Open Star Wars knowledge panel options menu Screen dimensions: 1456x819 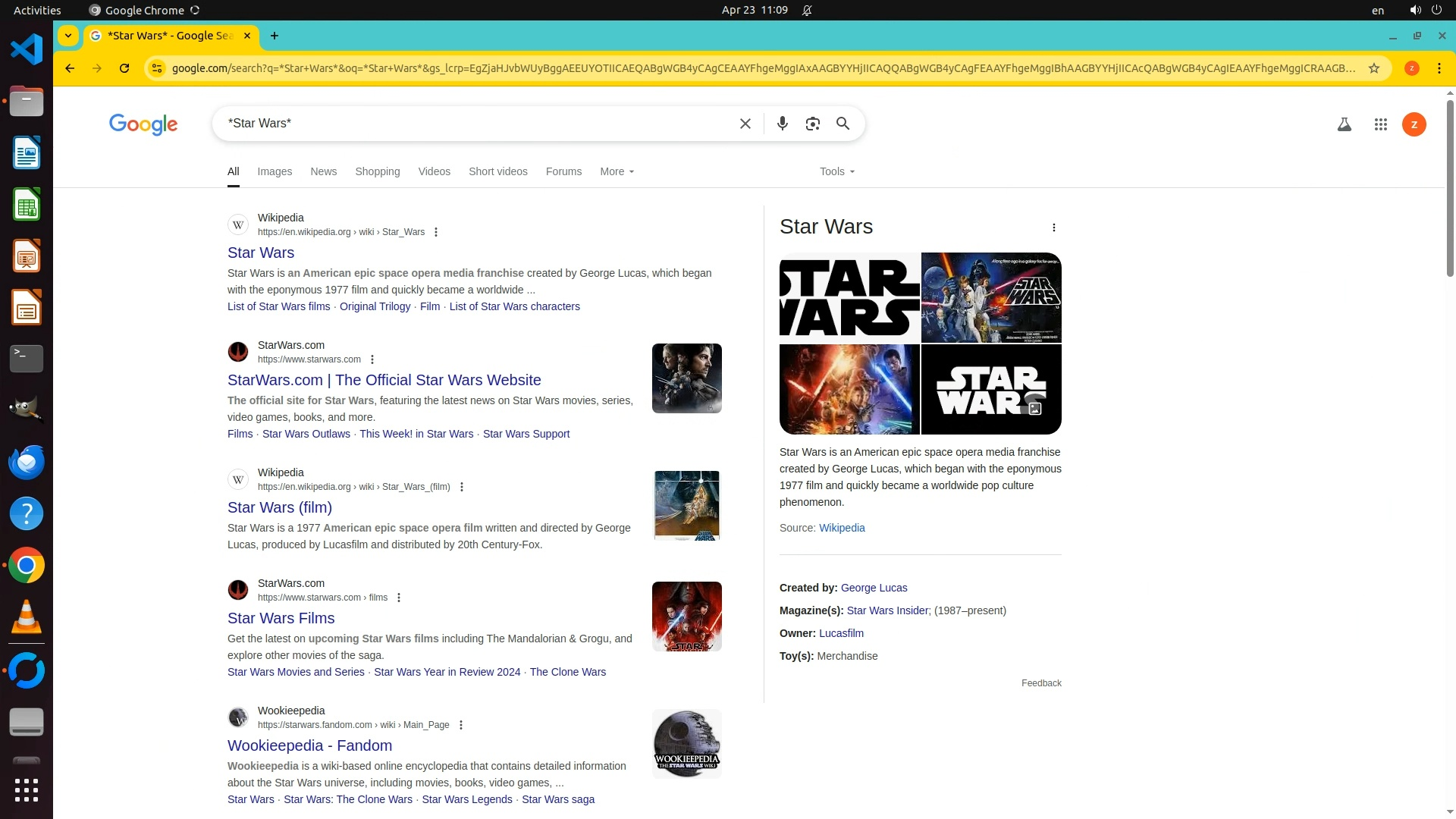[1053, 227]
